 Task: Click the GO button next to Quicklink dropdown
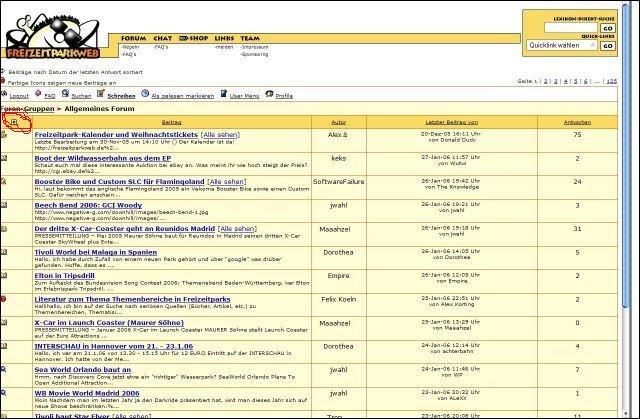pyautogui.click(x=608, y=46)
